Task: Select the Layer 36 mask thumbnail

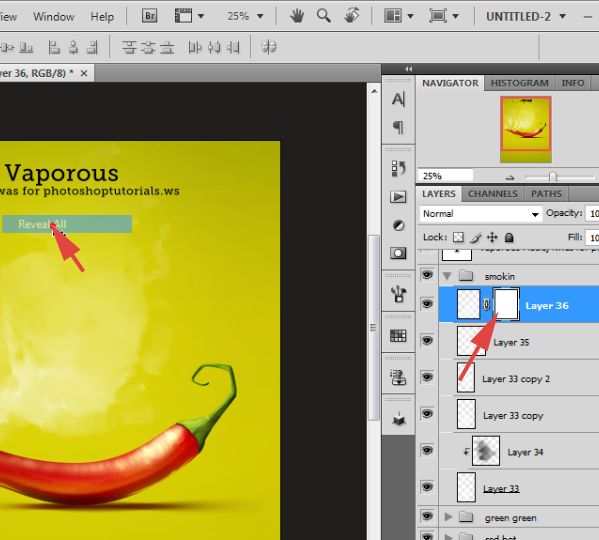Action: click(506, 304)
